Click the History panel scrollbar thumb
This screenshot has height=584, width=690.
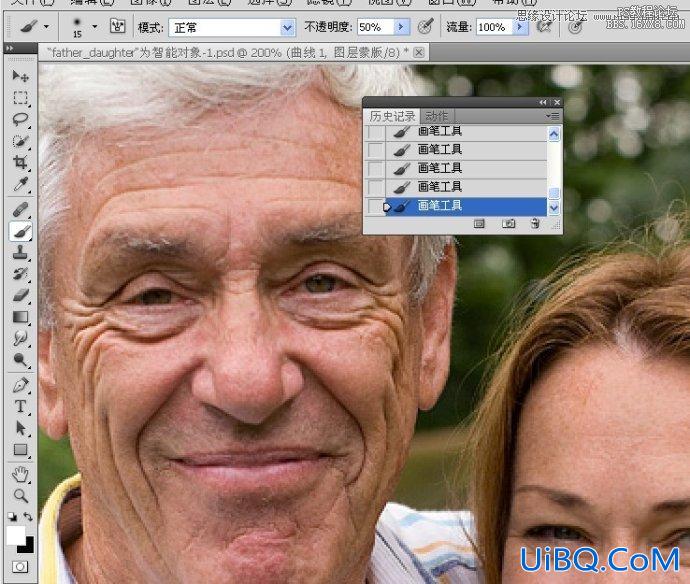[x=554, y=193]
